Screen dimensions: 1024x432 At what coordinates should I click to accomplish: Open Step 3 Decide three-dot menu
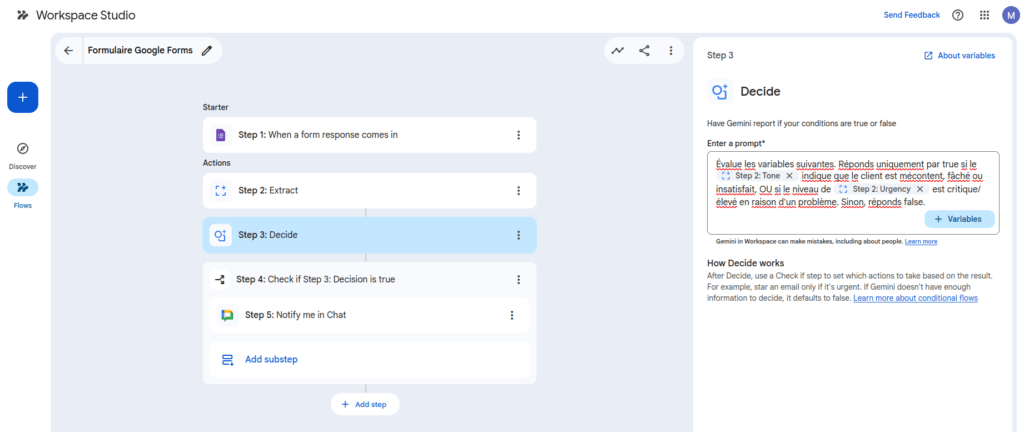click(519, 235)
